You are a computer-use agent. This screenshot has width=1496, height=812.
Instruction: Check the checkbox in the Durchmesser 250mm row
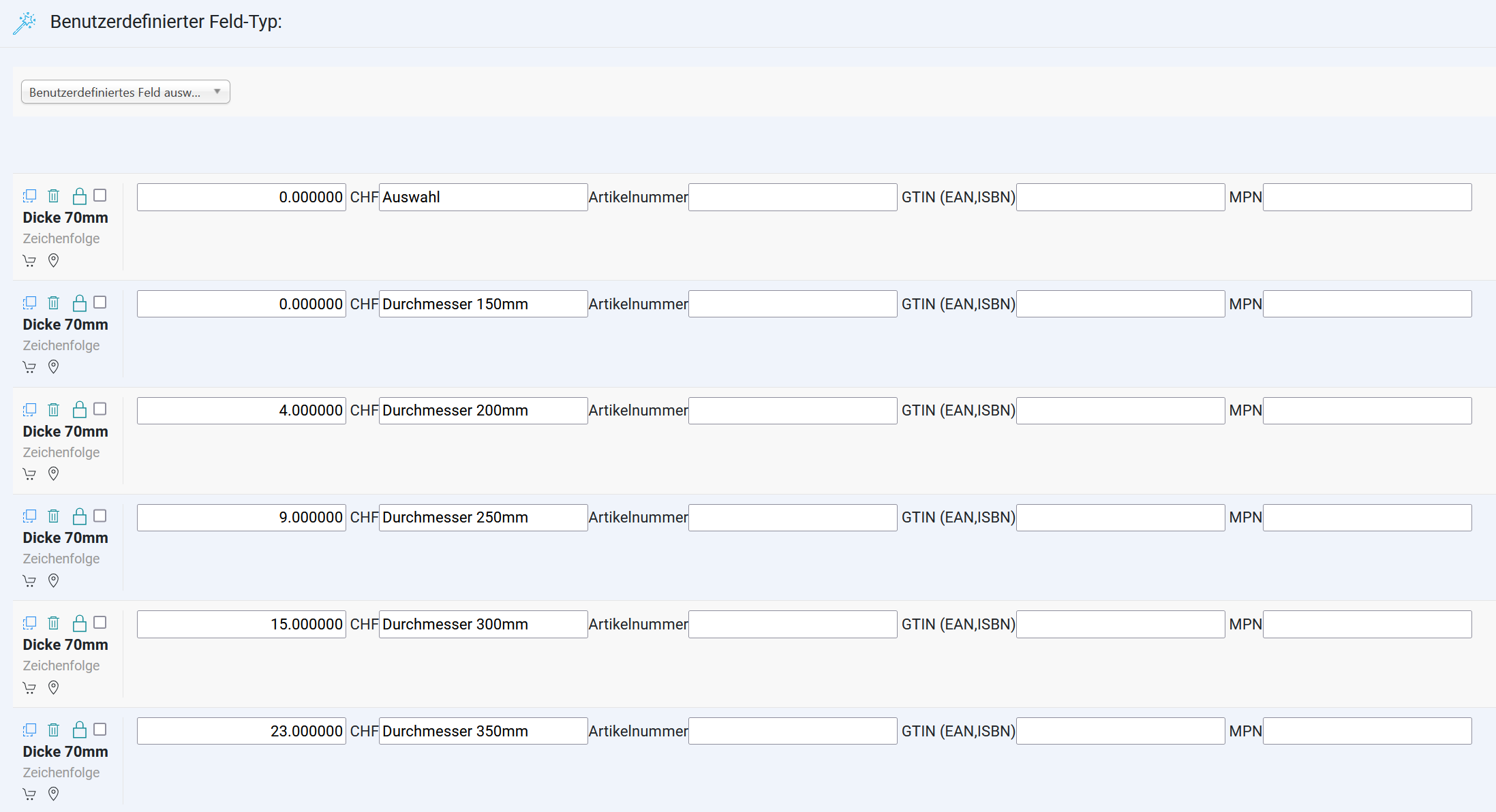(x=100, y=516)
